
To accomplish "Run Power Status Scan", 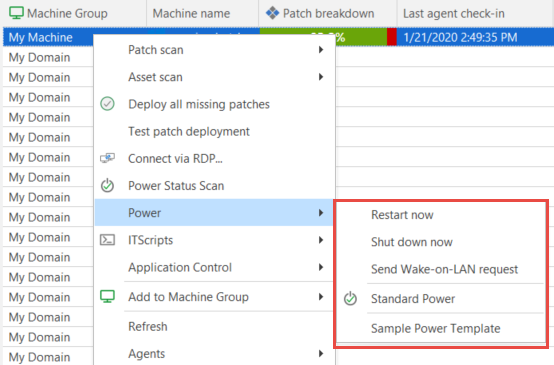I will 214,186.
